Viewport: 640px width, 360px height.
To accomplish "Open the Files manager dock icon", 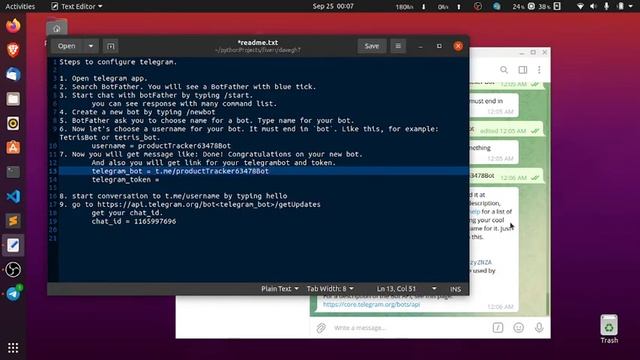I will click(13, 99).
